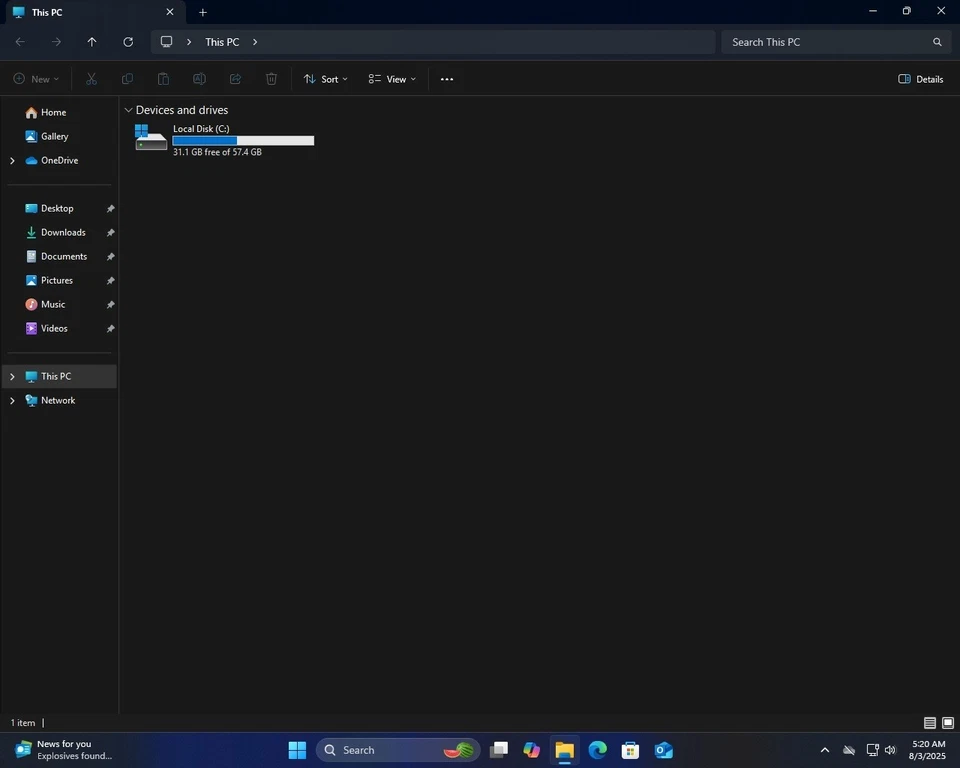Open the New menu to create items
The height and width of the screenshot is (768, 960).
(36, 79)
